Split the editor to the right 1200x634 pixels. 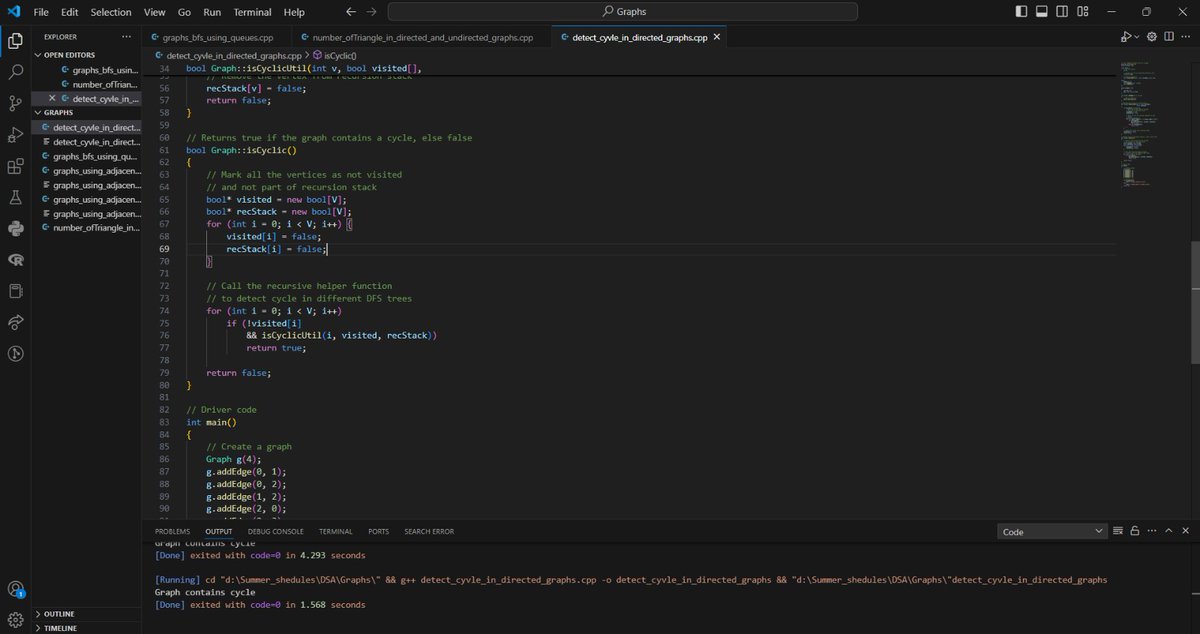(1167, 37)
